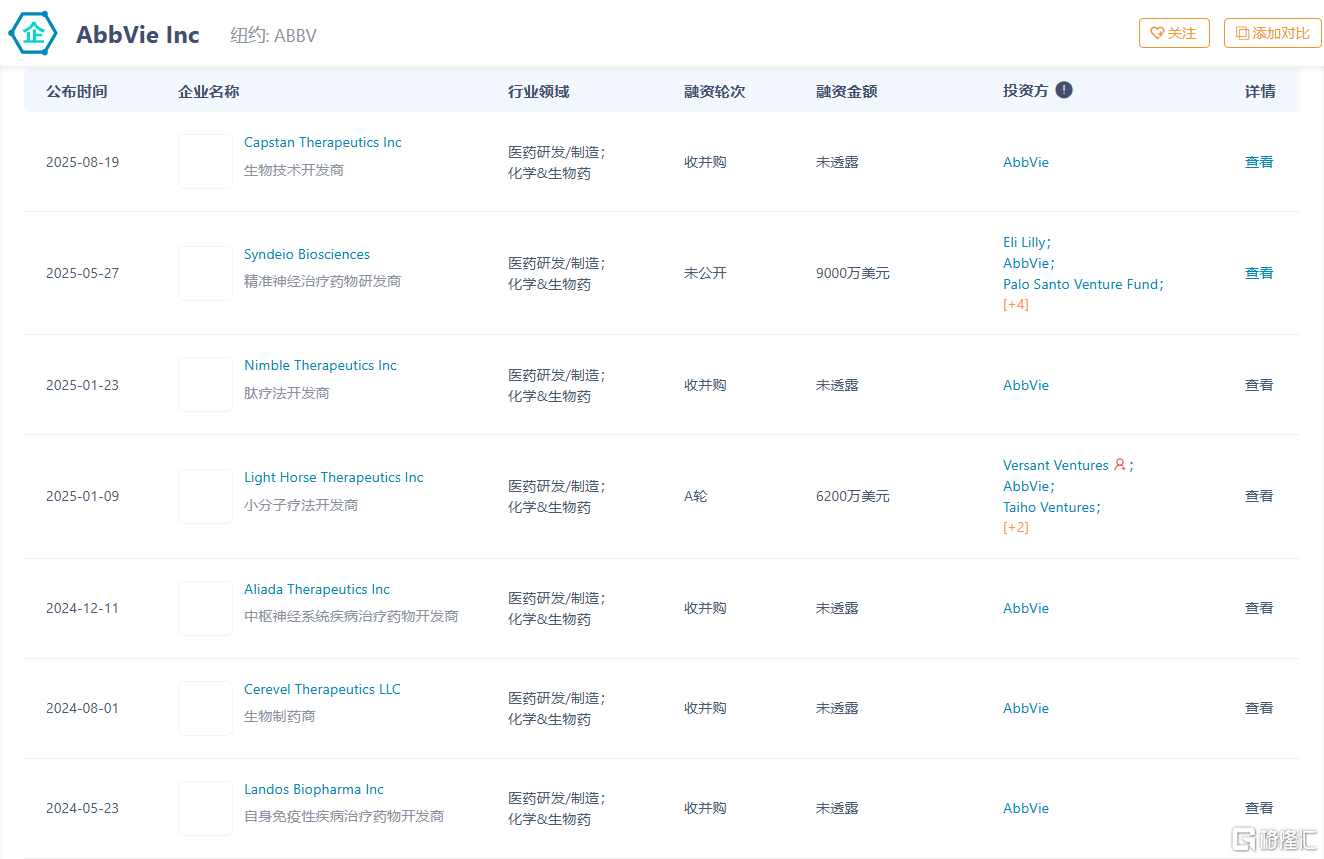Viewport: 1324px width, 859px height.
Task: Select the AbbVie Inc page title
Action: [138, 35]
